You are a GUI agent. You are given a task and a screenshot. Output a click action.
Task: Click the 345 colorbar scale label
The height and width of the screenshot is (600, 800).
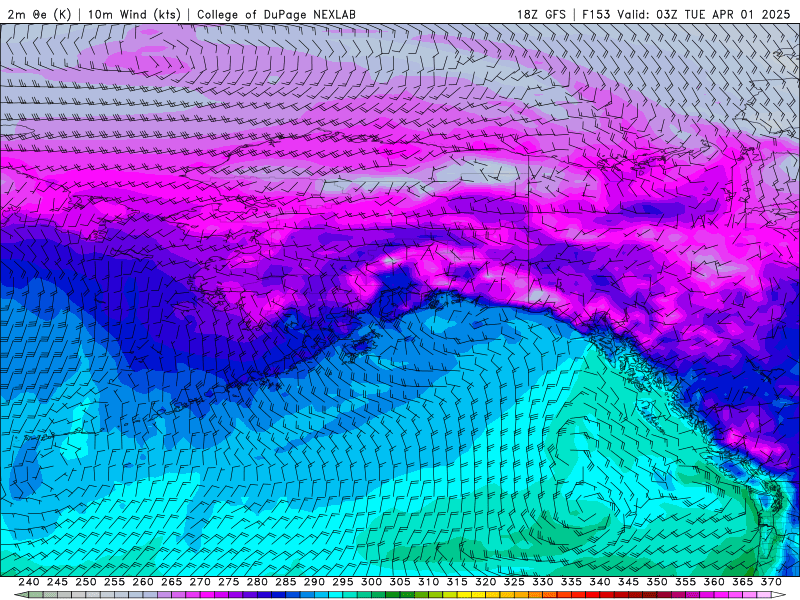point(629,582)
